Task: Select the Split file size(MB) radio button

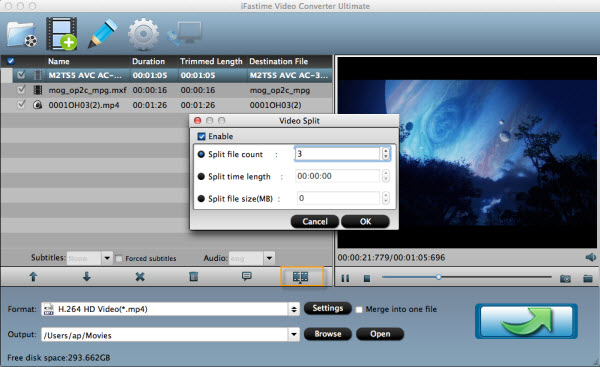Action: [201, 199]
